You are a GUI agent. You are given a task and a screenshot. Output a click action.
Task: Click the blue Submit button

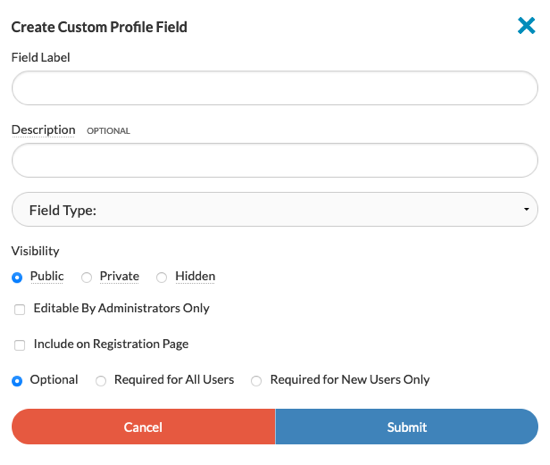coord(407,427)
